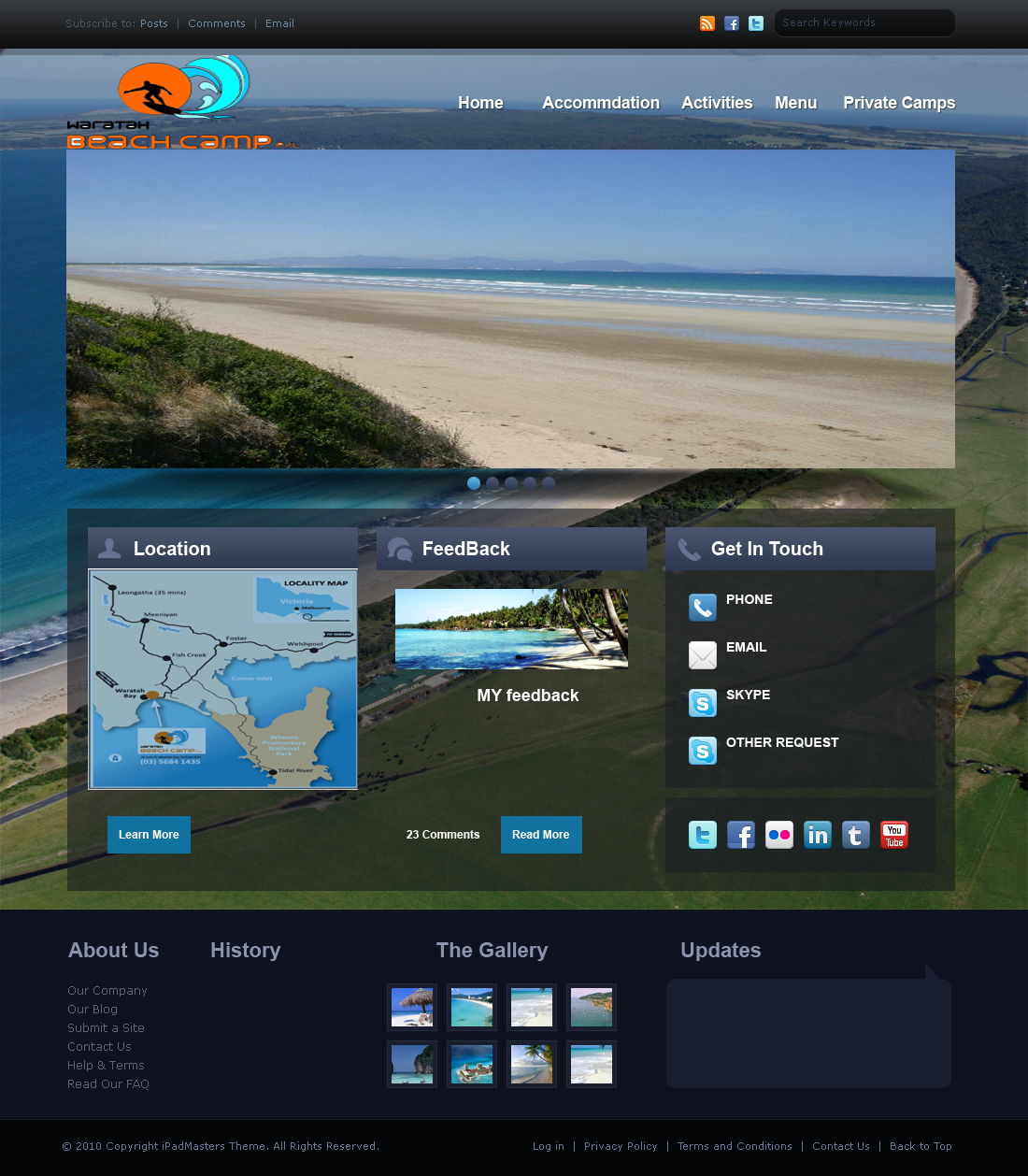Open the RSS feed icon in the header
The image size is (1028, 1176).
click(x=707, y=23)
